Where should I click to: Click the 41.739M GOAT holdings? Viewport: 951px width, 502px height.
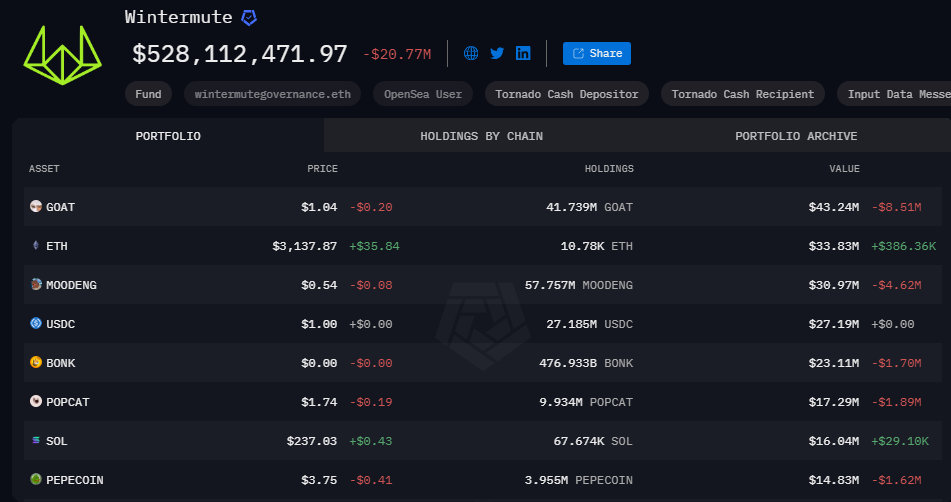[x=590, y=207]
